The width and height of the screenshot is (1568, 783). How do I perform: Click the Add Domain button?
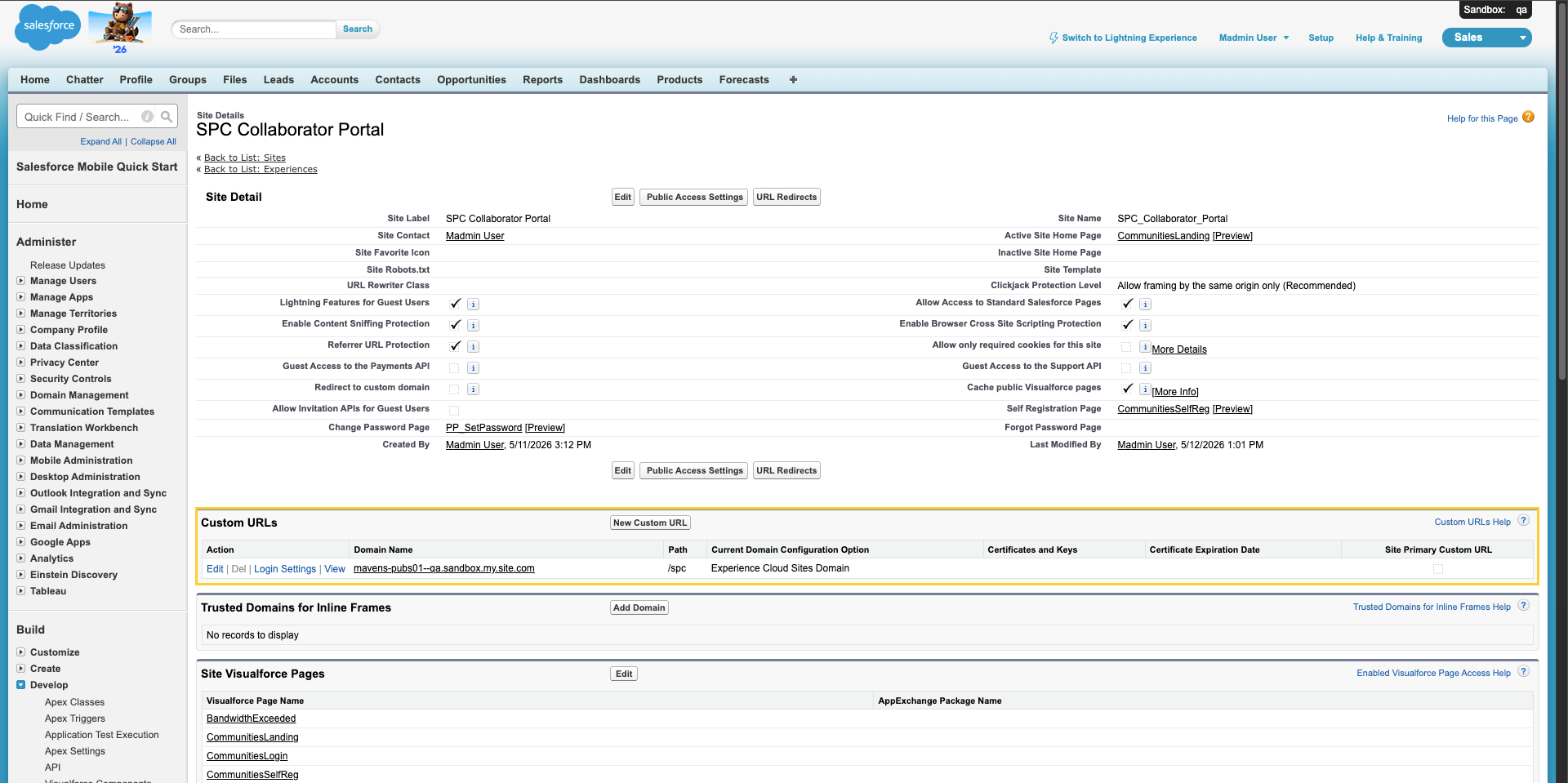click(639, 607)
